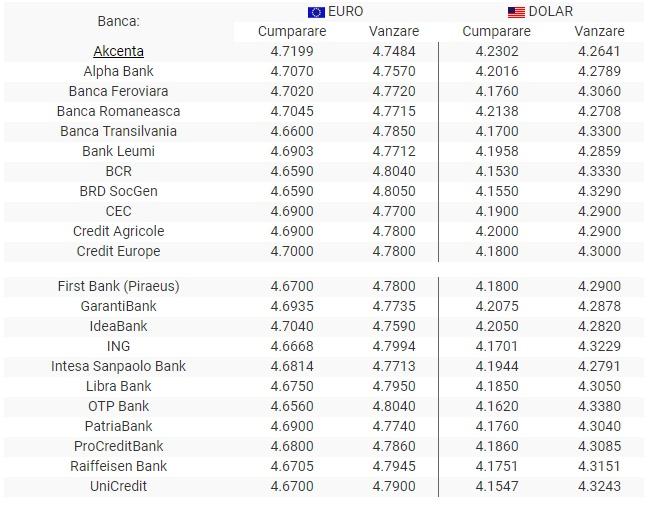Click UniCredit bank name

[119, 486]
